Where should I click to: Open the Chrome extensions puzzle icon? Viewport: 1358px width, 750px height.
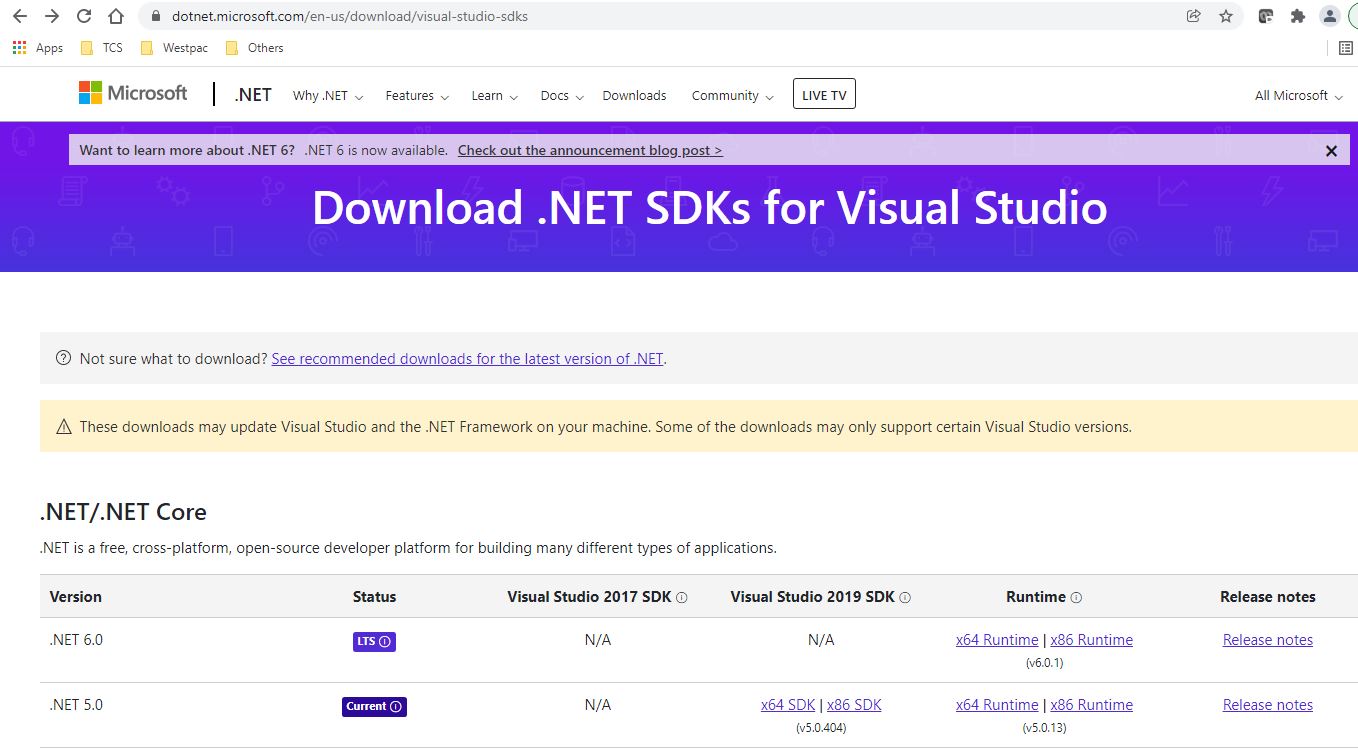1298,16
